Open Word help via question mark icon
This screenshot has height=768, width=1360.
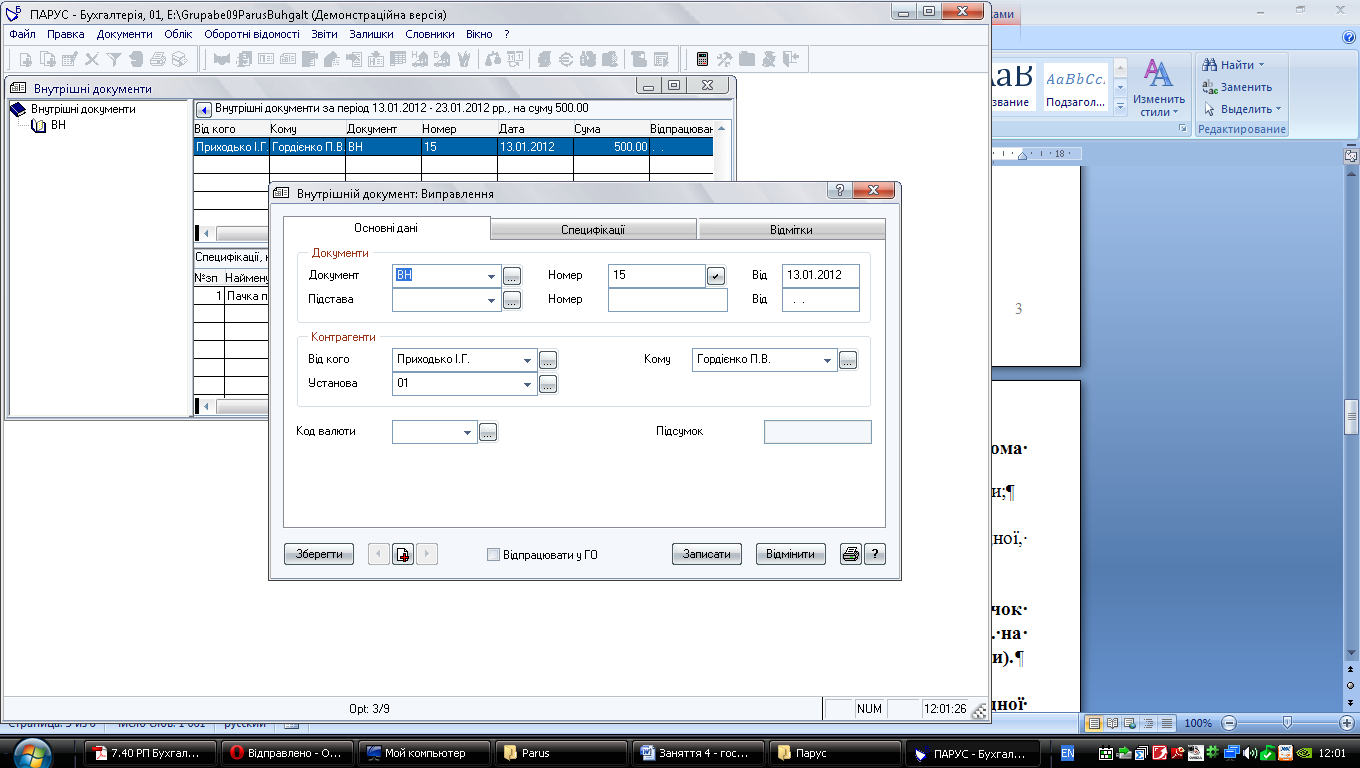coord(1349,37)
